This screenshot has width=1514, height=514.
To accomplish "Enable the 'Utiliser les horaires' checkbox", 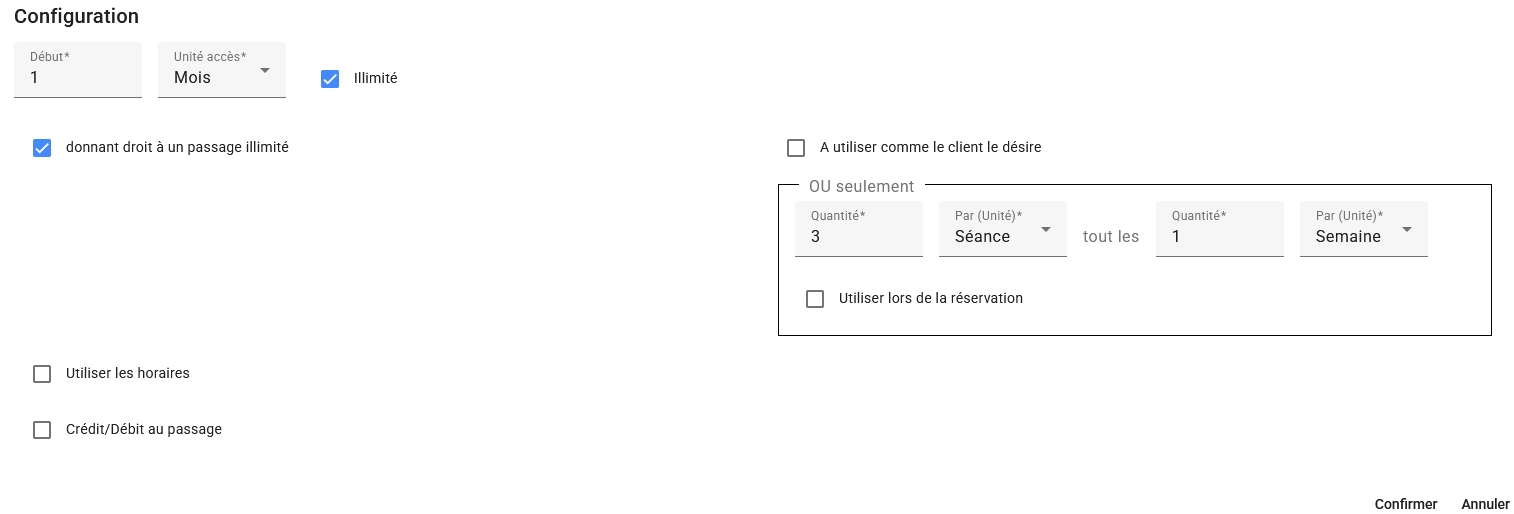I will click(42, 374).
